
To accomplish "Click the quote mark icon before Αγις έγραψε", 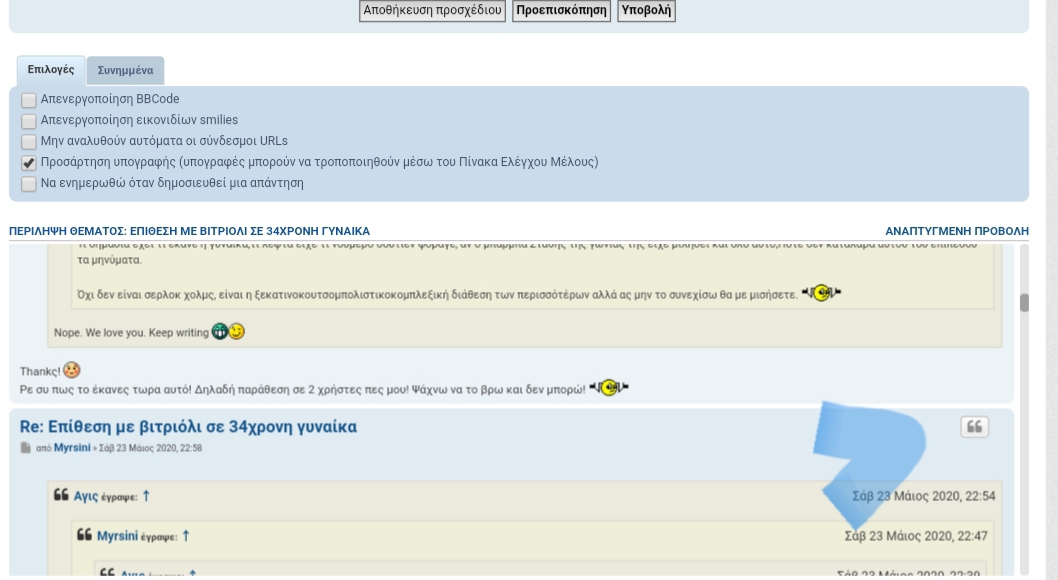I will (x=61, y=495).
